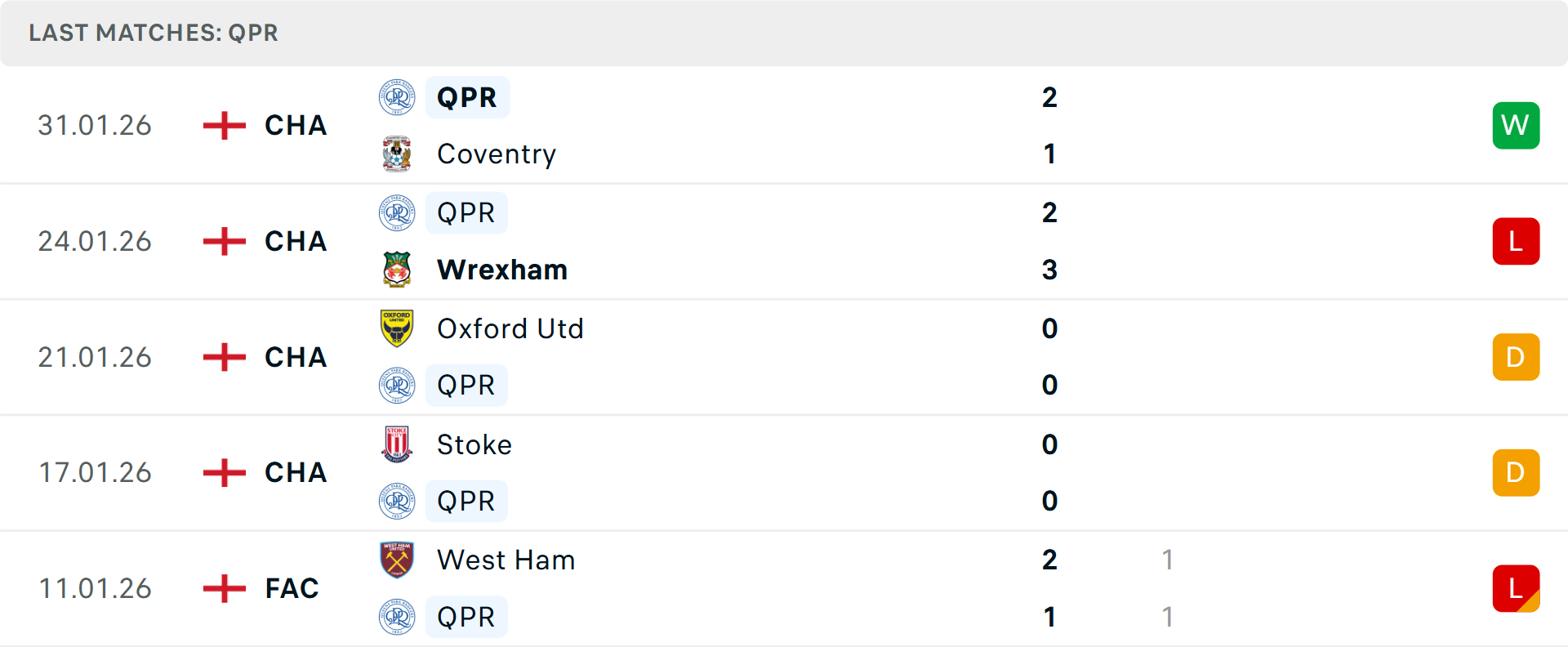This screenshot has height=647, width=1568.
Task: Click the FAC competition label
Action: coord(292,588)
